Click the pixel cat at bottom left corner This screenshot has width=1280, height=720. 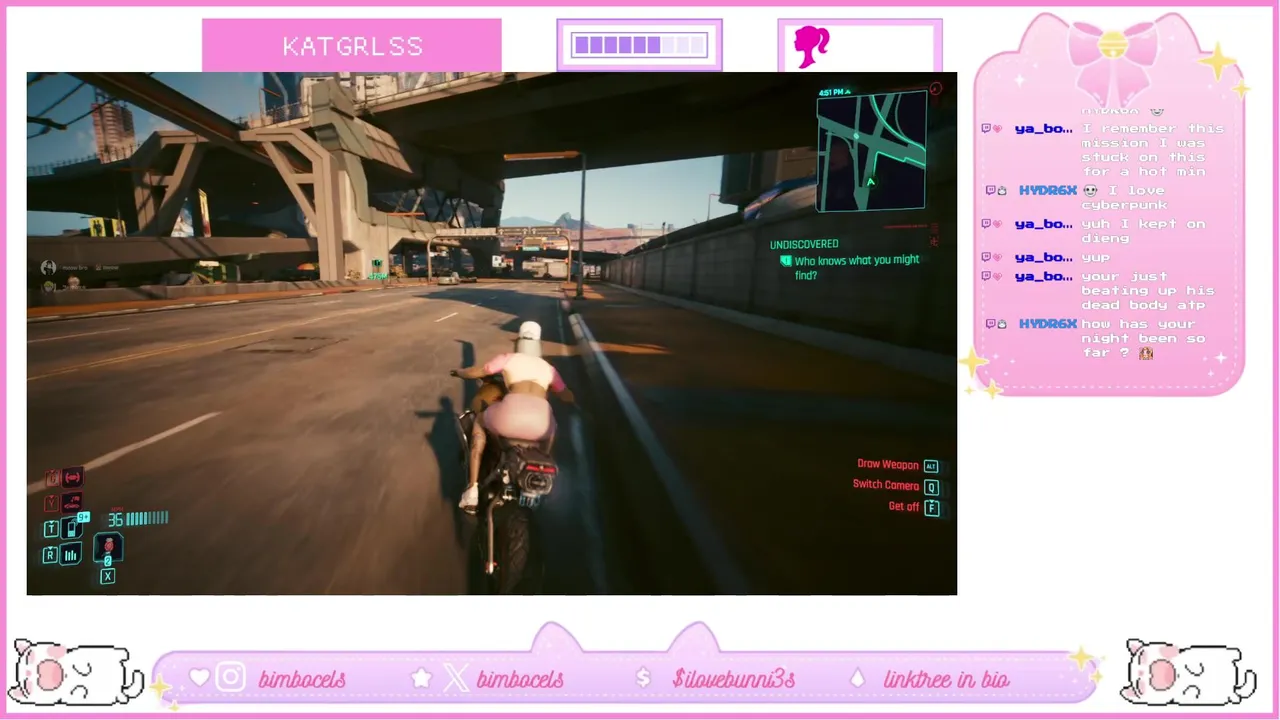click(74, 672)
